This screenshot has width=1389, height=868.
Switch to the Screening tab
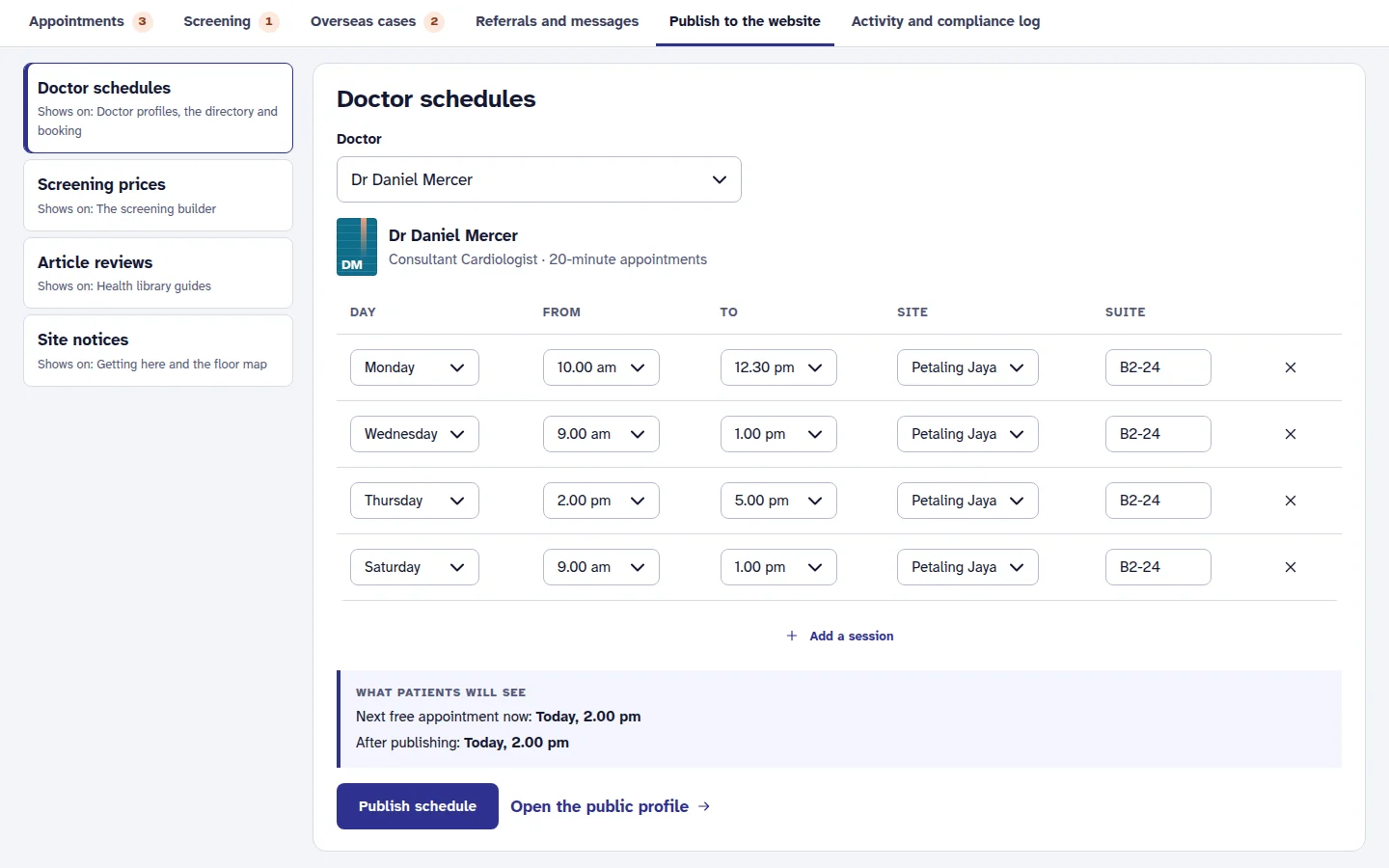click(x=231, y=21)
